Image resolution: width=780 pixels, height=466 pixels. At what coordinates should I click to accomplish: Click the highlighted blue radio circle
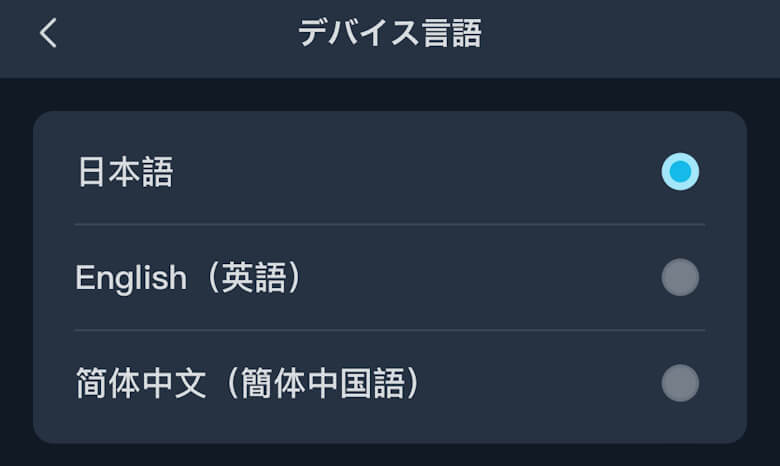point(680,172)
